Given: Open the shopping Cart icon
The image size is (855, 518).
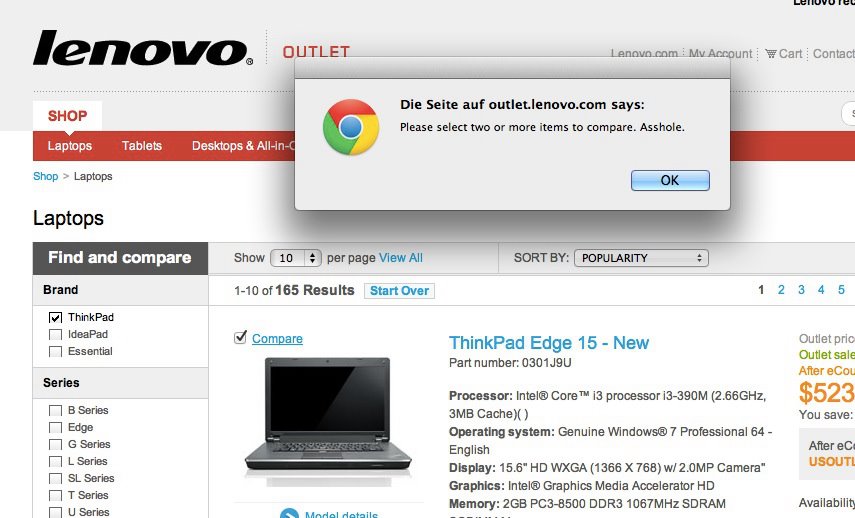Looking at the screenshot, I should coord(770,53).
